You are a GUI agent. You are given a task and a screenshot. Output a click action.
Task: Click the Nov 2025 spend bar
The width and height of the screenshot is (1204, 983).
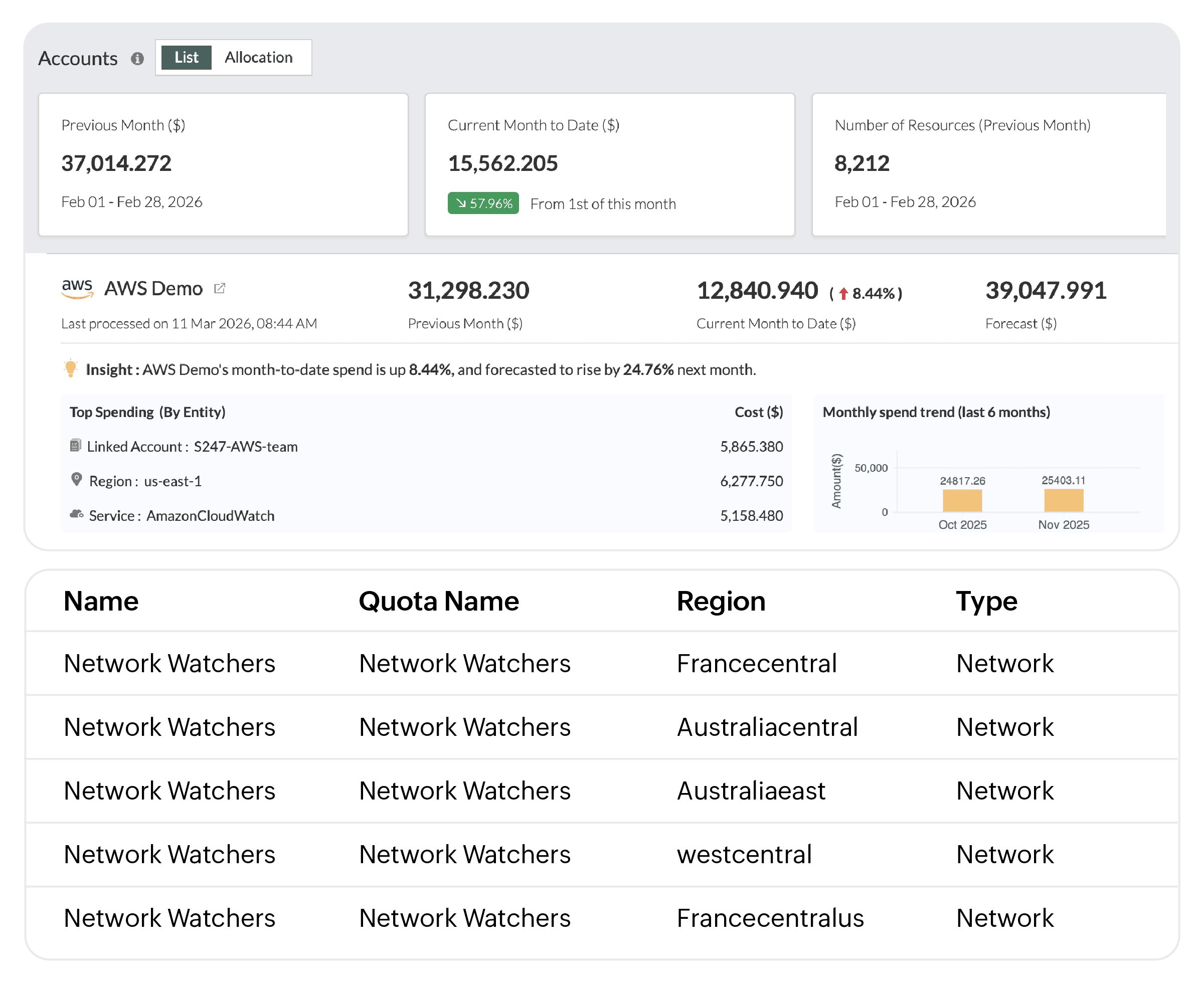point(1064,501)
